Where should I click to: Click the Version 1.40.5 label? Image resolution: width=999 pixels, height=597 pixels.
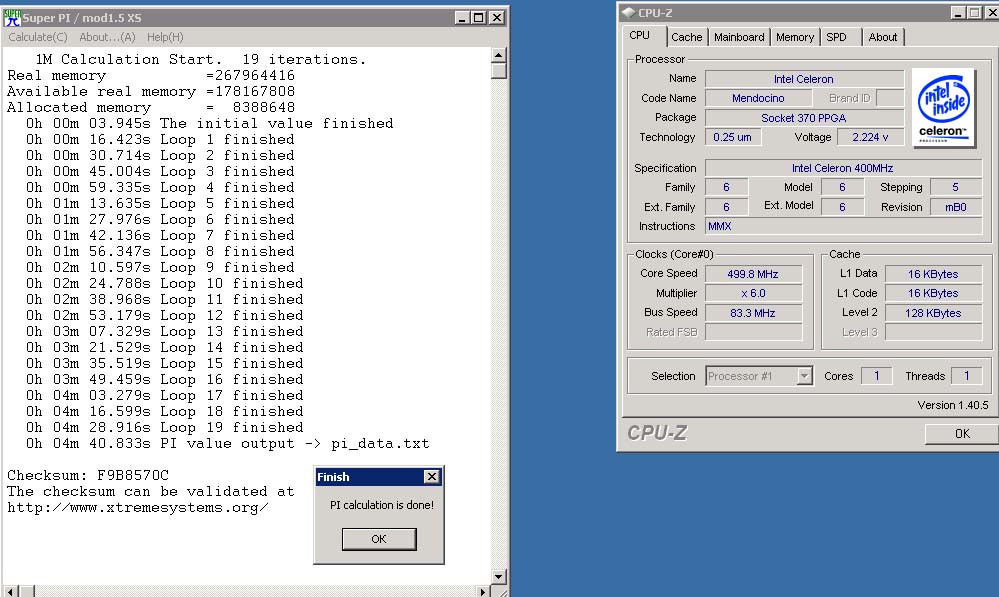pyautogui.click(x=952, y=405)
